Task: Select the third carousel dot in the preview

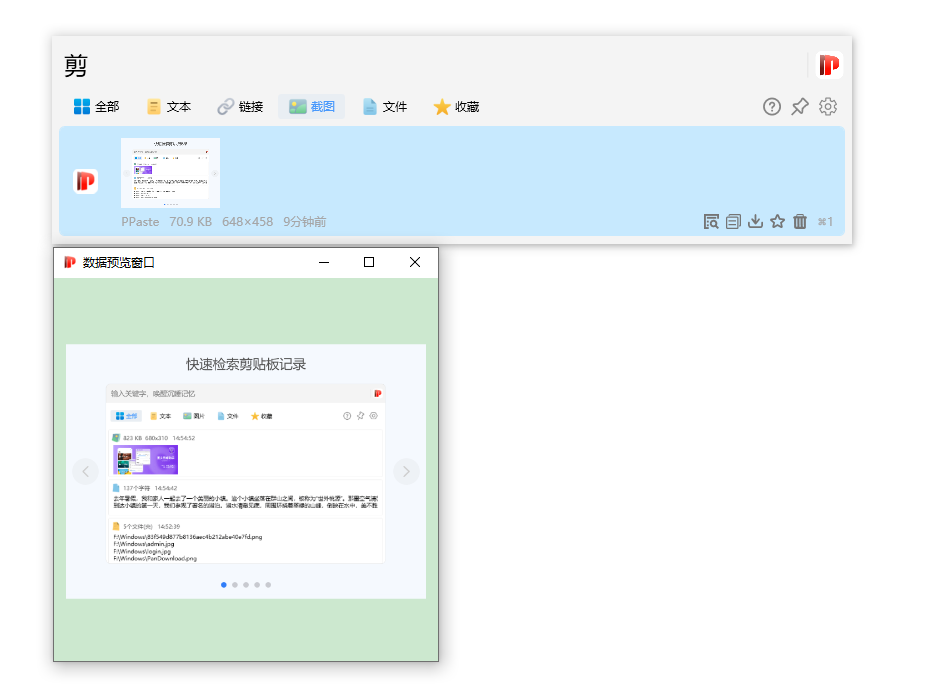Action: point(246,585)
